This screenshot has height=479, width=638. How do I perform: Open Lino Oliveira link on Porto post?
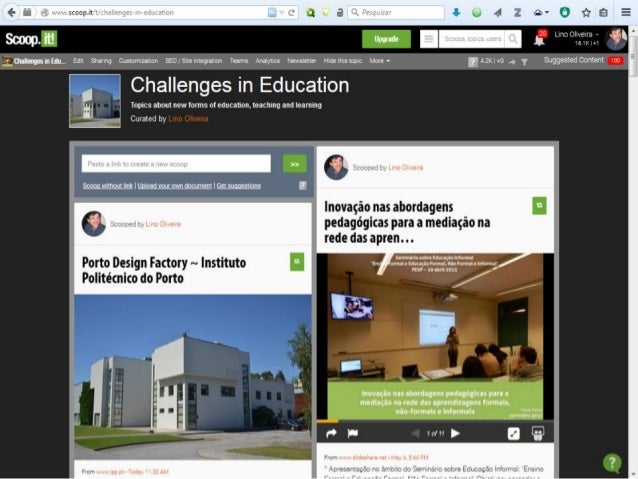pyautogui.click(x=163, y=224)
